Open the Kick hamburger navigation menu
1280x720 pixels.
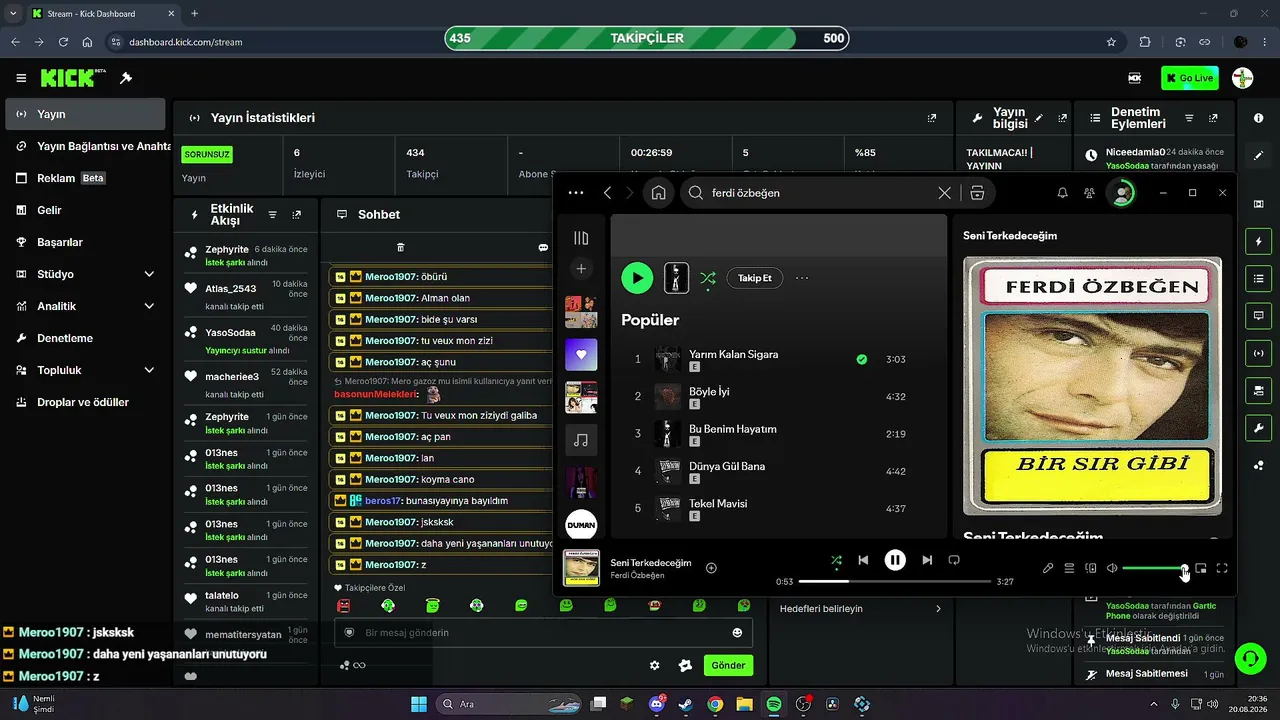[x=21, y=78]
